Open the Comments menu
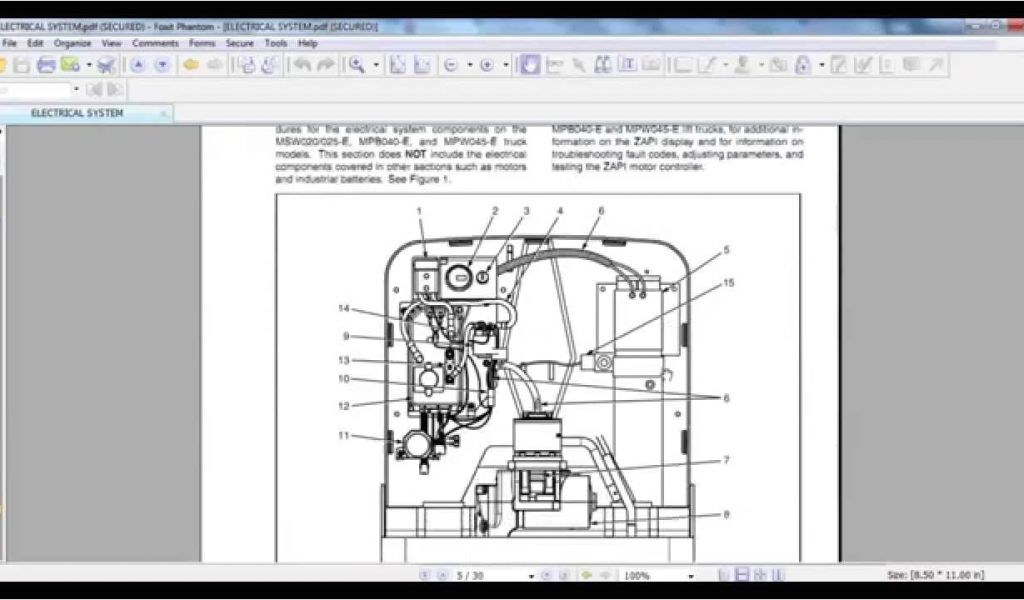The height and width of the screenshot is (600, 1024). pos(155,43)
